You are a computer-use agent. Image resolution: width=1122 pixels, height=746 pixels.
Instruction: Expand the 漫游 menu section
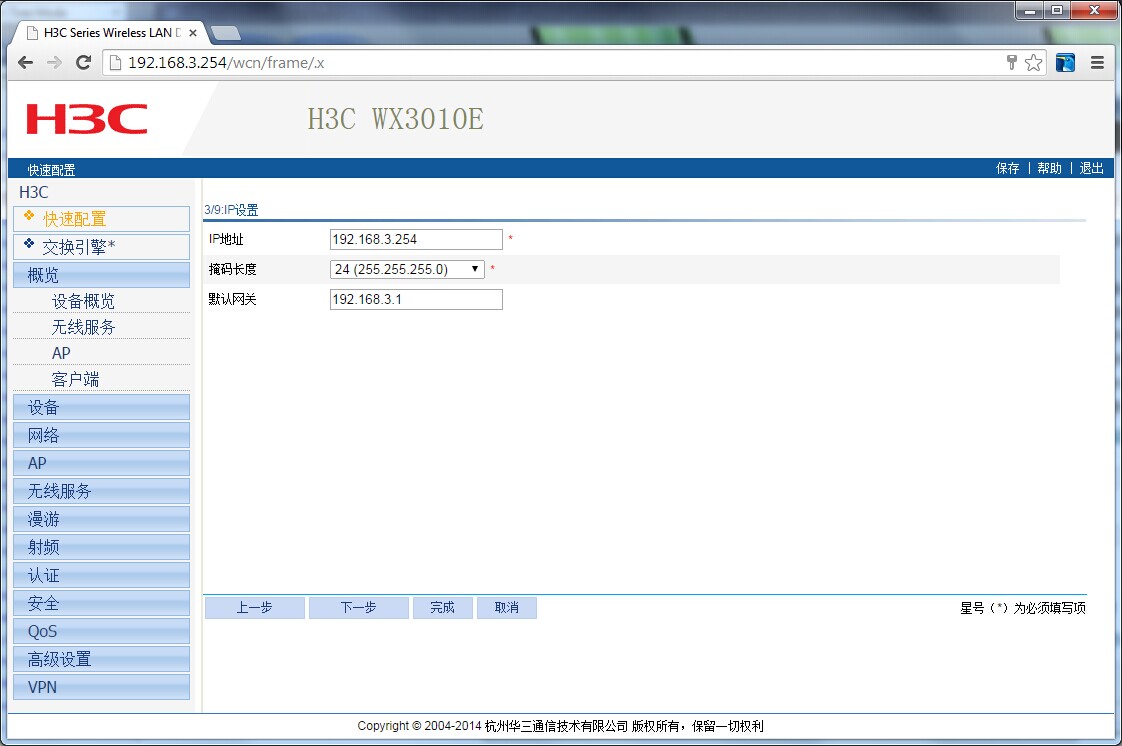(102, 519)
